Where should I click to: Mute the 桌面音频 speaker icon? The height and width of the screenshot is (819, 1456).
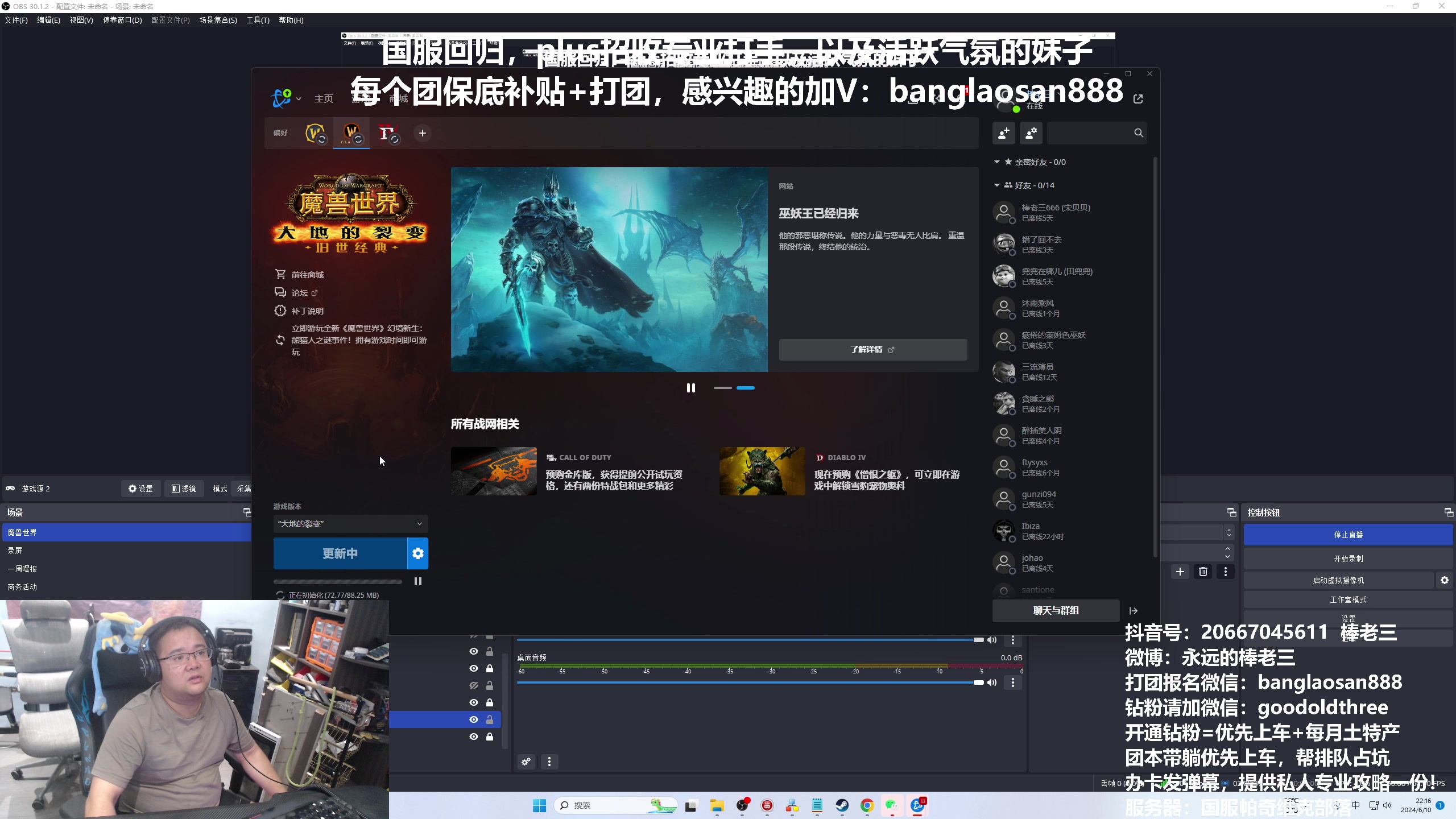(x=992, y=682)
